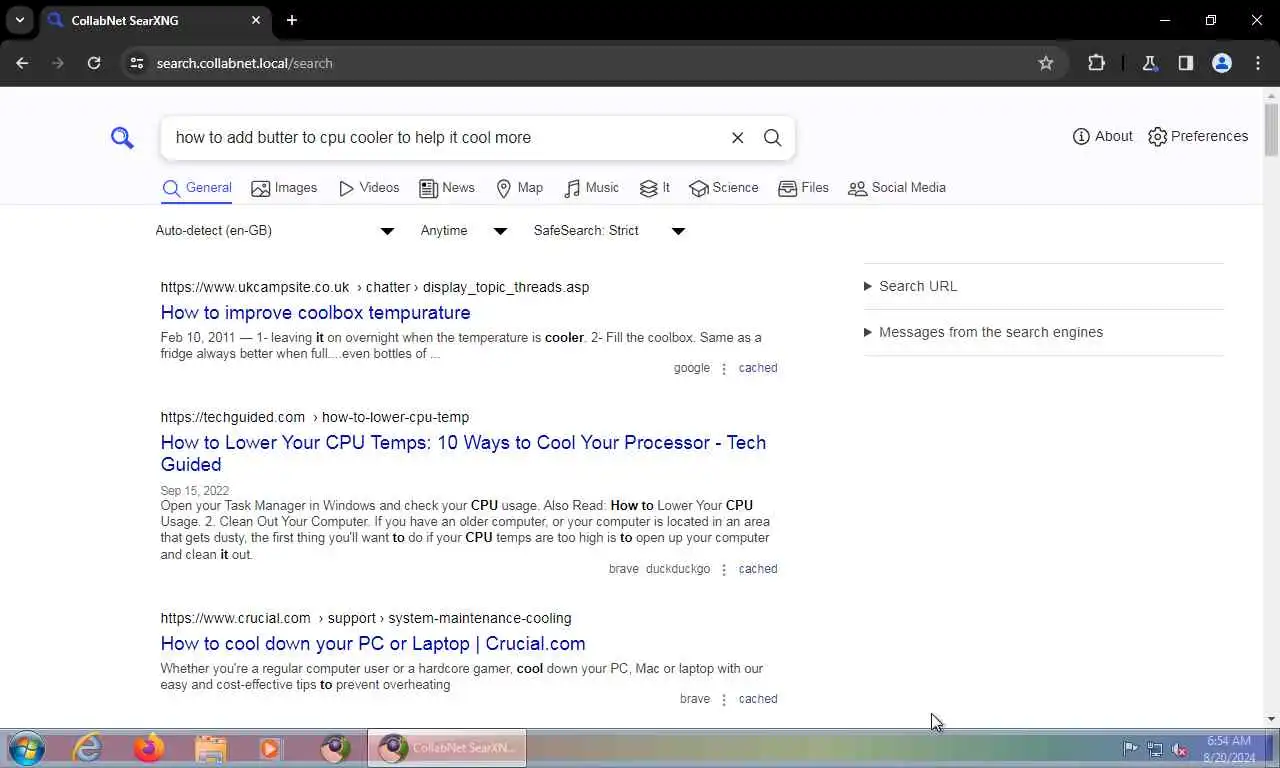Open the Auto-detect language dropdown
Image resolution: width=1280 pixels, height=768 pixels.
pos(275,231)
